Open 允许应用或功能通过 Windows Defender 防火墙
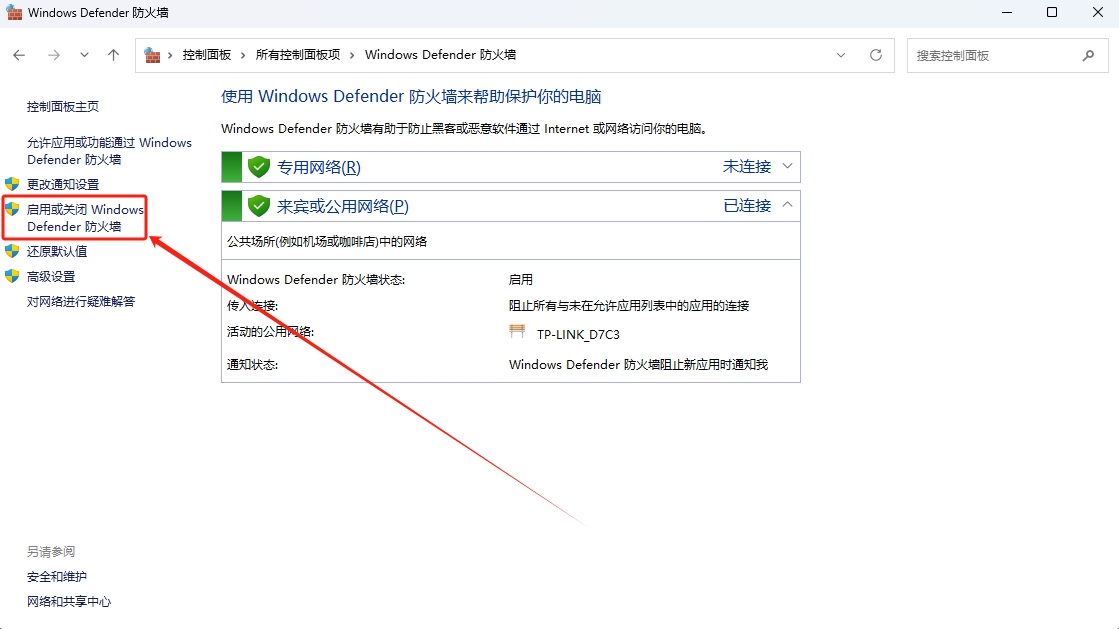Image resolution: width=1119 pixels, height=629 pixels. 109,151
